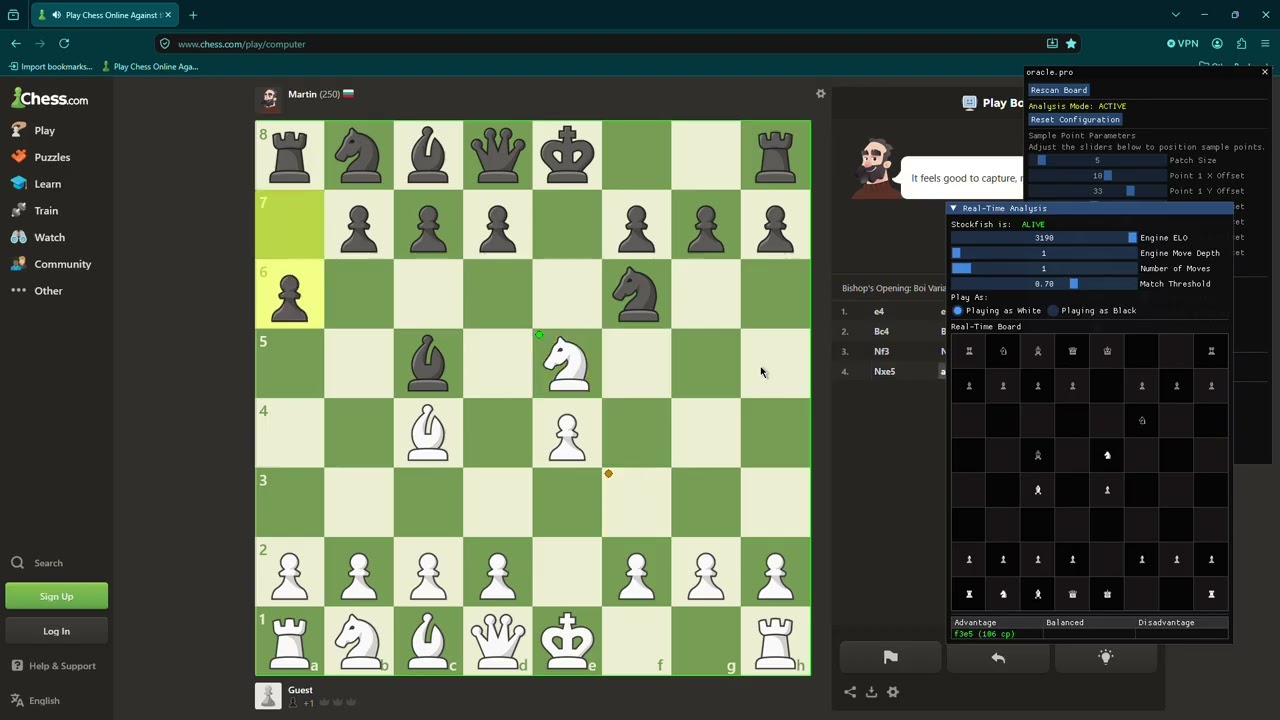1280x720 pixels.
Task: Adjust Point 1 X Offset slider
Action: click(x=1097, y=176)
